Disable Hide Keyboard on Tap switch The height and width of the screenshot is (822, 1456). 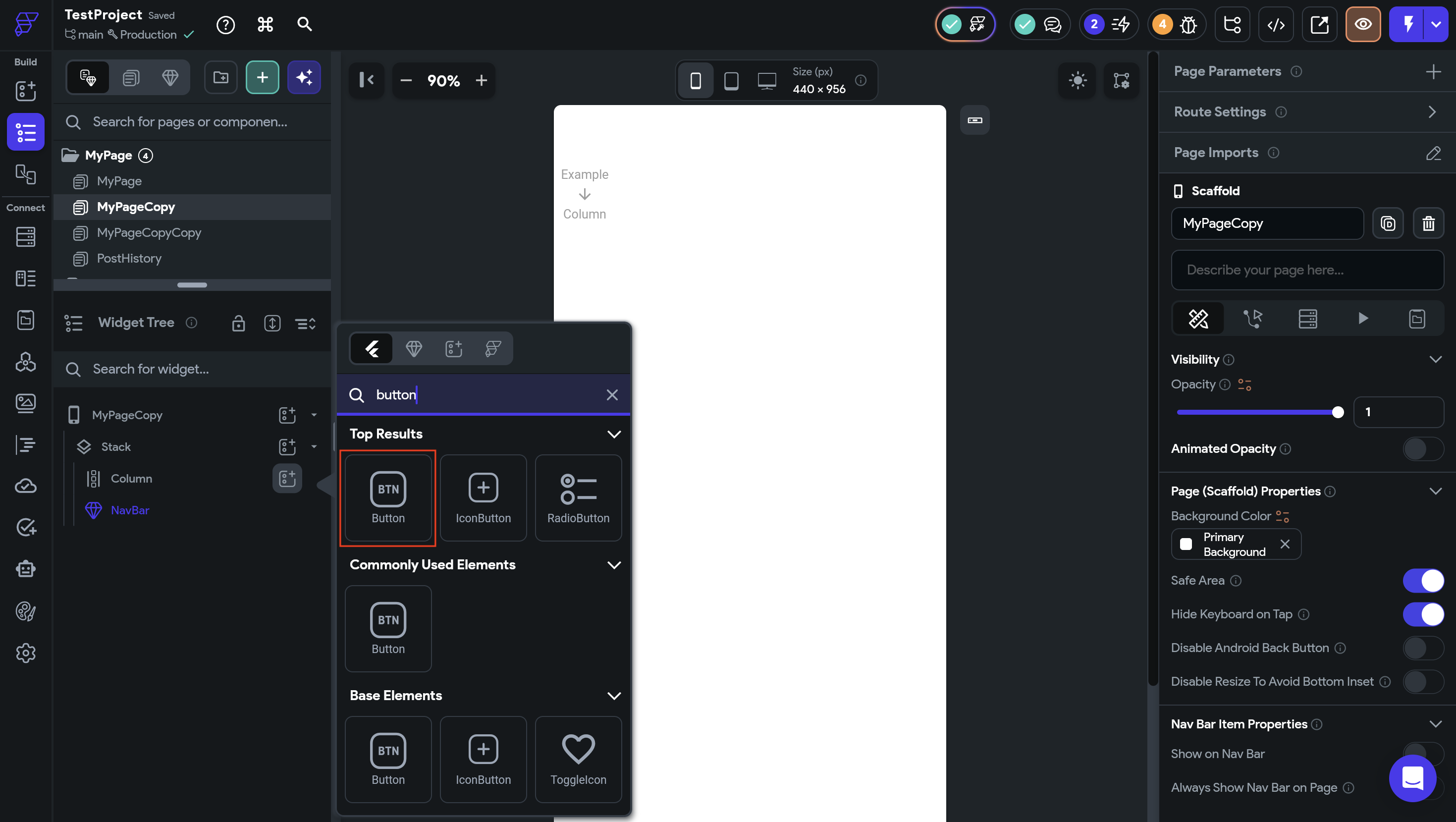tap(1423, 614)
